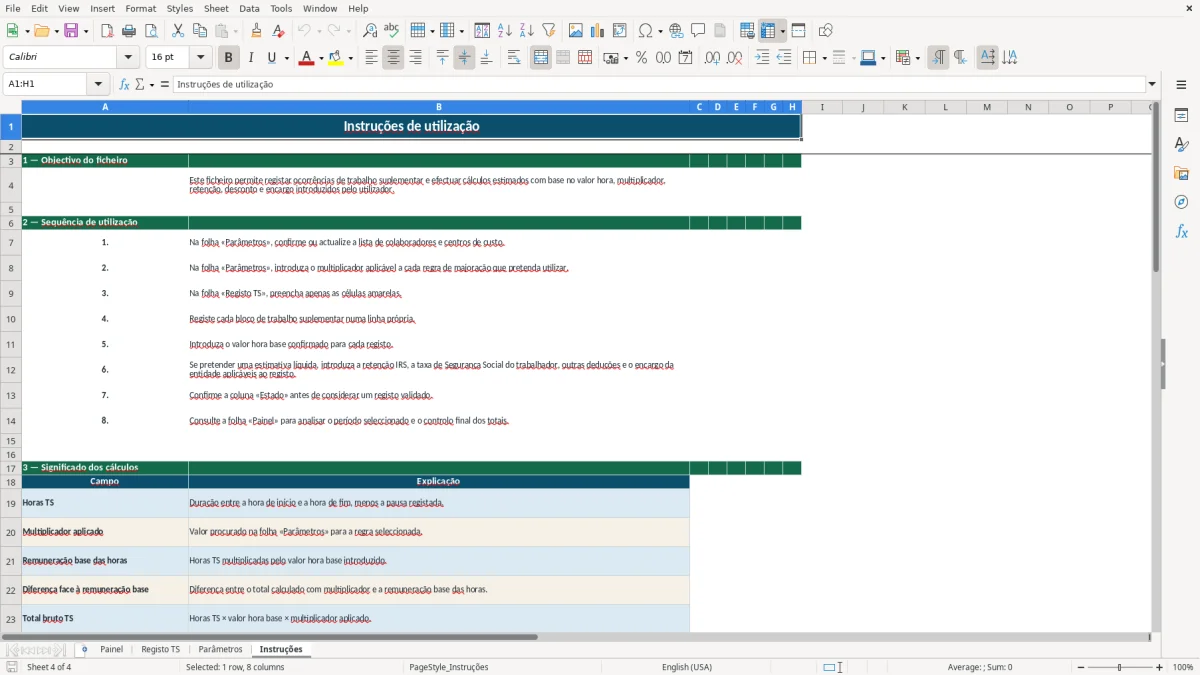Screen dimensions: 1200x675
Task: Open the Borders dropdown arrow
Action: click(824, 58)
